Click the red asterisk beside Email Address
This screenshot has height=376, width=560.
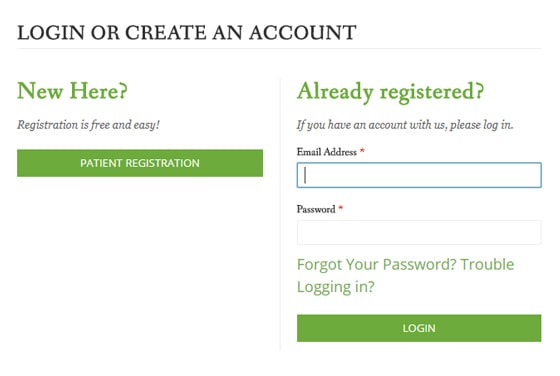362,151
